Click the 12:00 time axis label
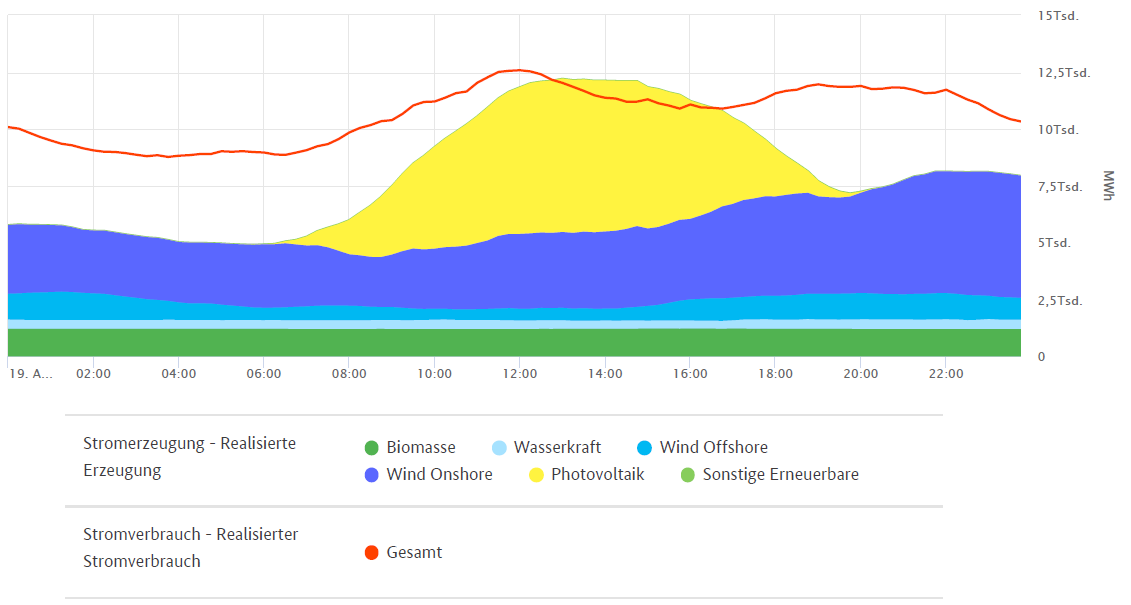 click(518, 372)
